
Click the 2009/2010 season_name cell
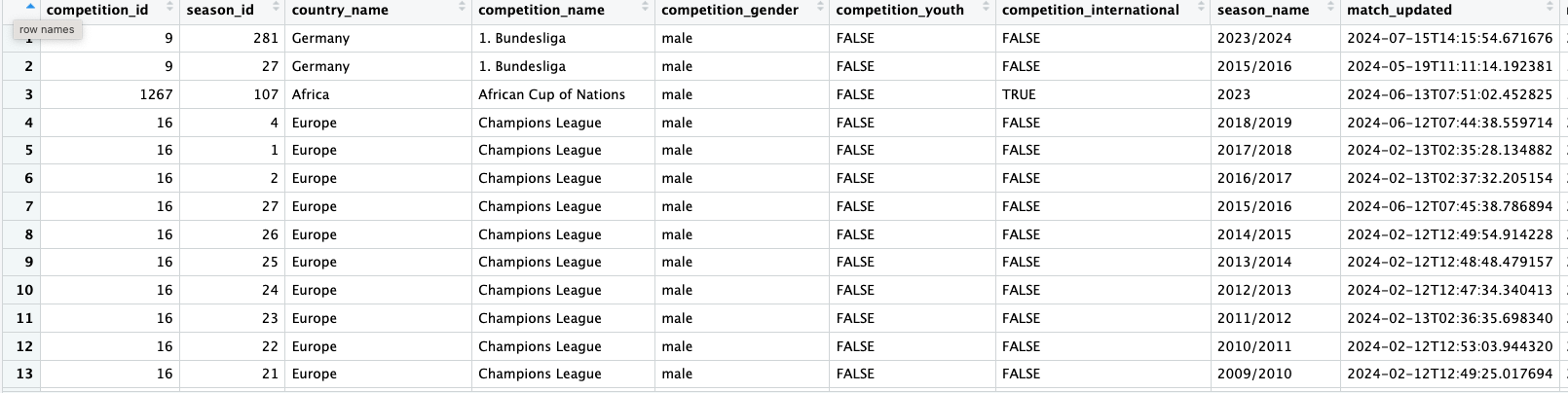1254,374
